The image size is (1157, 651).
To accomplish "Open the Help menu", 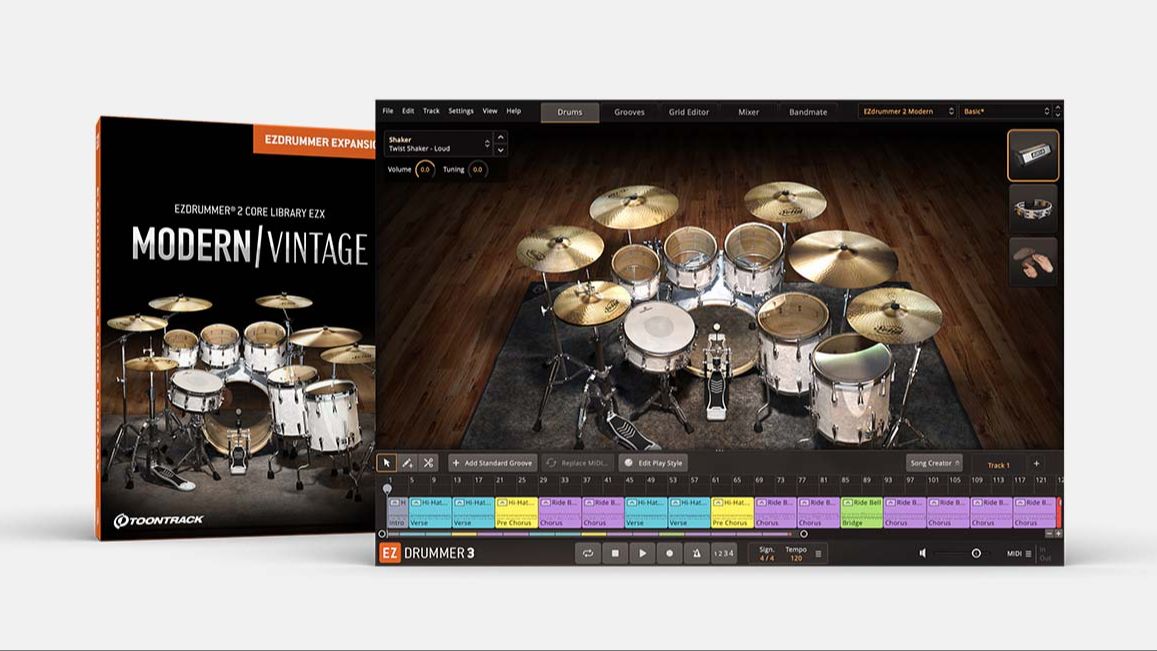I will coord(514,111).
